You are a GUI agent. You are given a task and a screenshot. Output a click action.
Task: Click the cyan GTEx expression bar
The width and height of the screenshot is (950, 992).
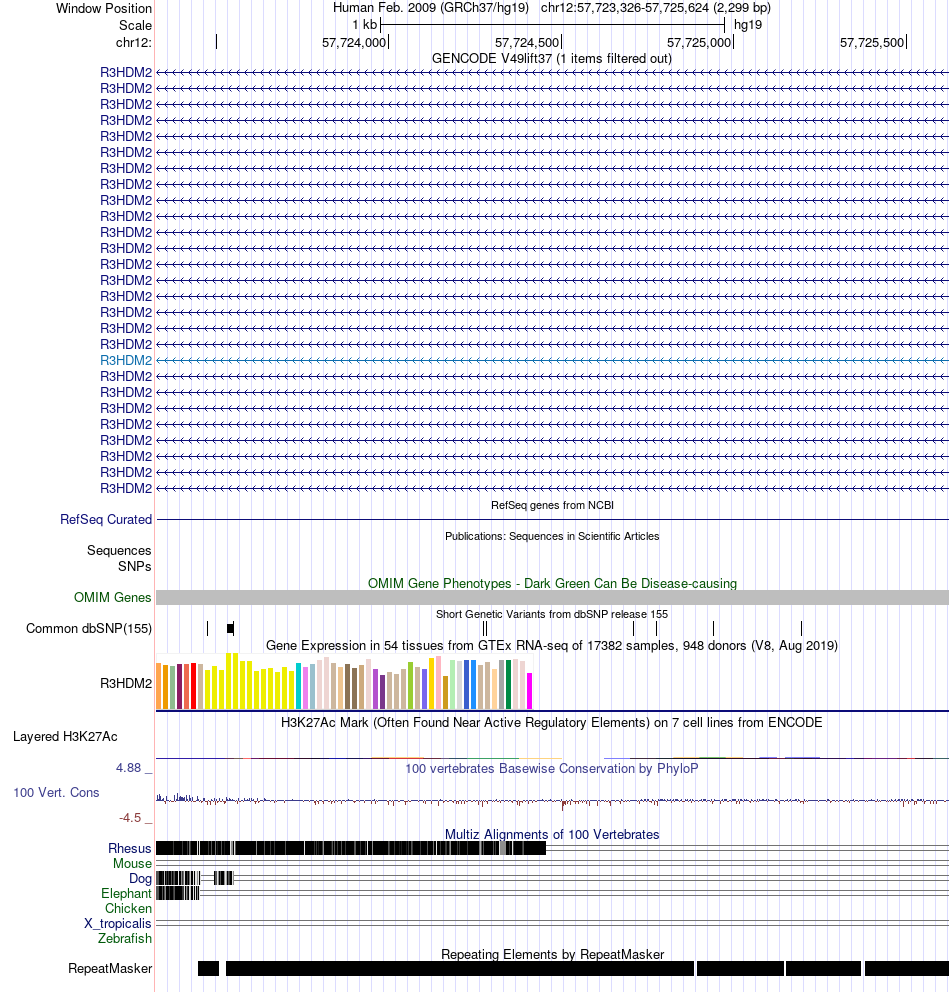click(x=299, y=686)
